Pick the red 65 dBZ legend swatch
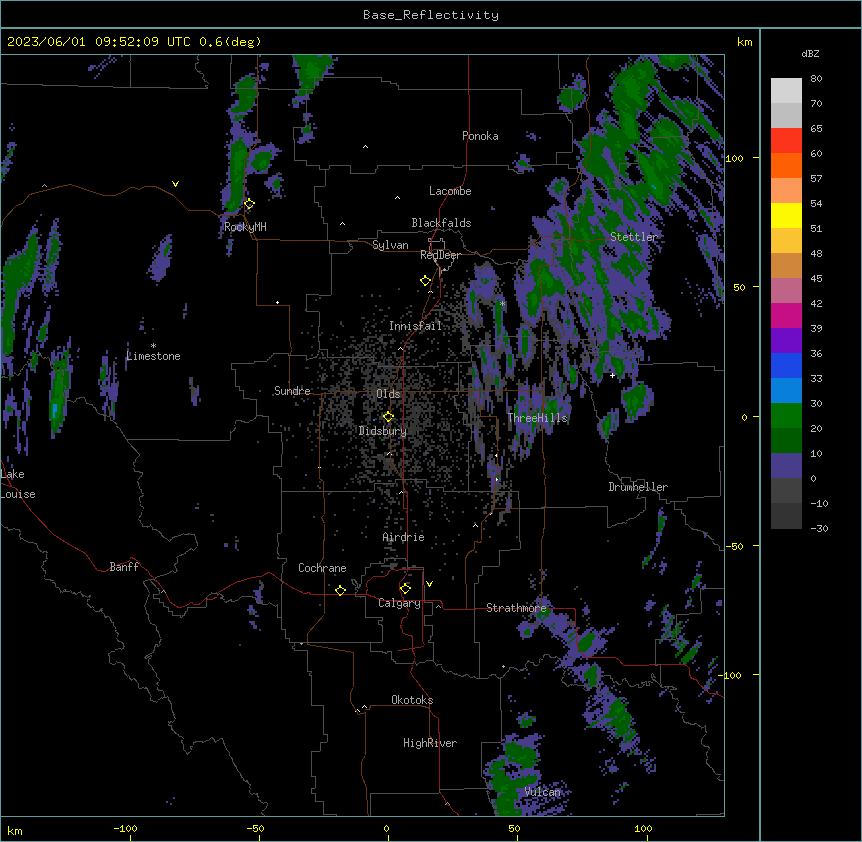The width and height of the screenshot is (862, 842). click(786, 141)
